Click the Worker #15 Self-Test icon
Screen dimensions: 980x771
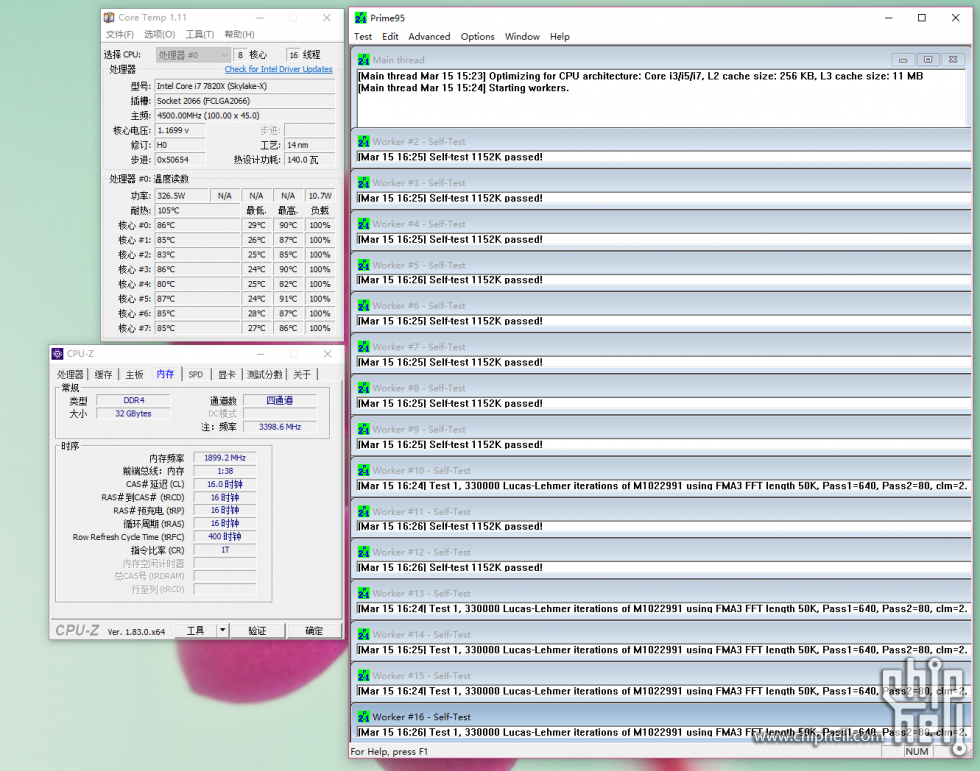[x=364, y=676]
